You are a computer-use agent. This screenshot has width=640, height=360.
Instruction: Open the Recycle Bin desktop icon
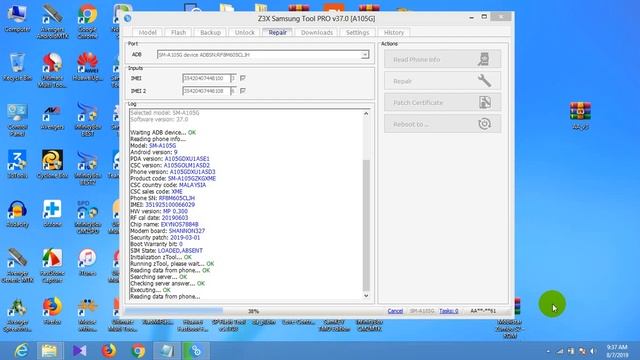[17, 67]
